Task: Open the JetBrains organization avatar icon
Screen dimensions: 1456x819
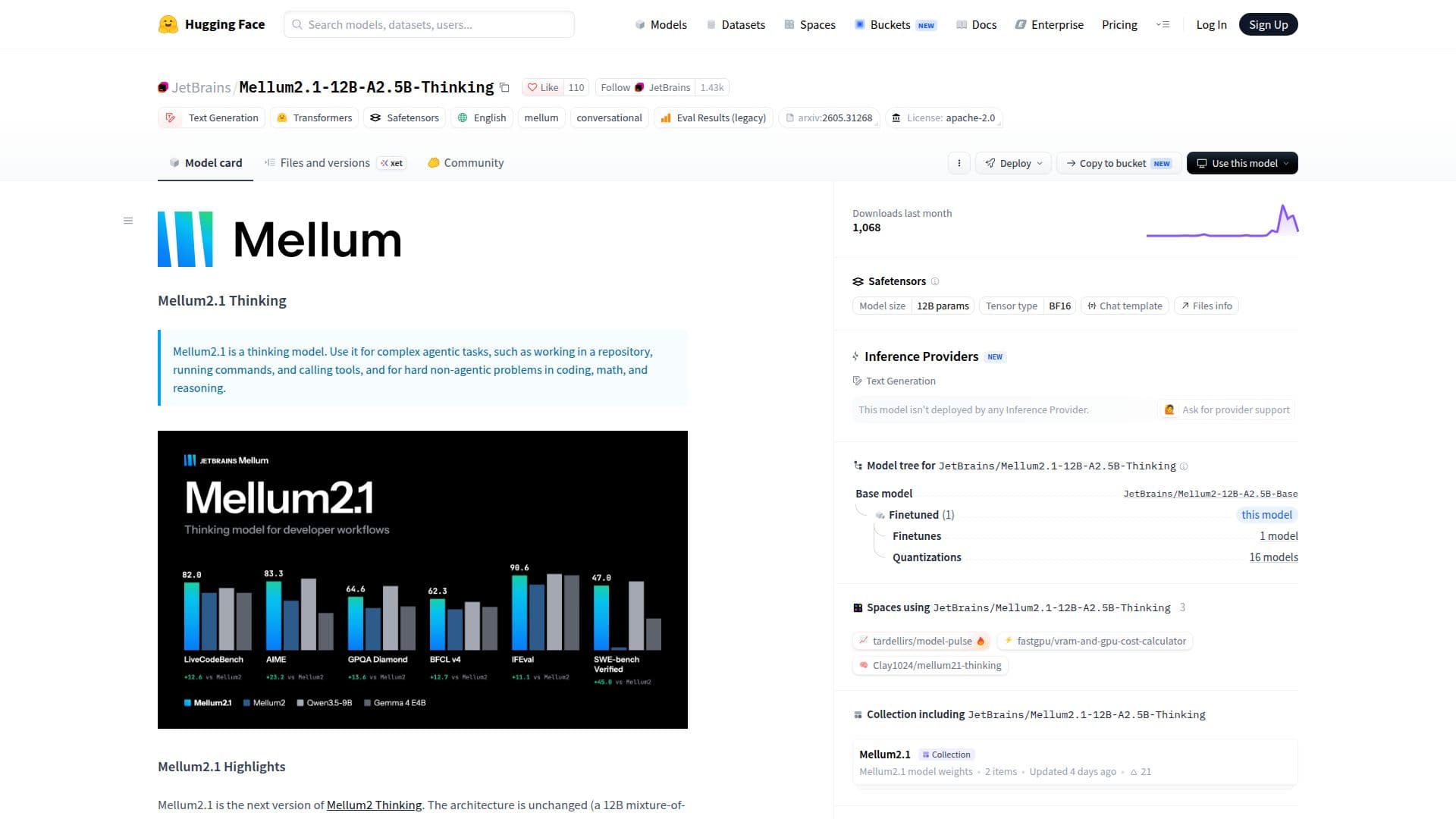Action: tap(163, 88)
